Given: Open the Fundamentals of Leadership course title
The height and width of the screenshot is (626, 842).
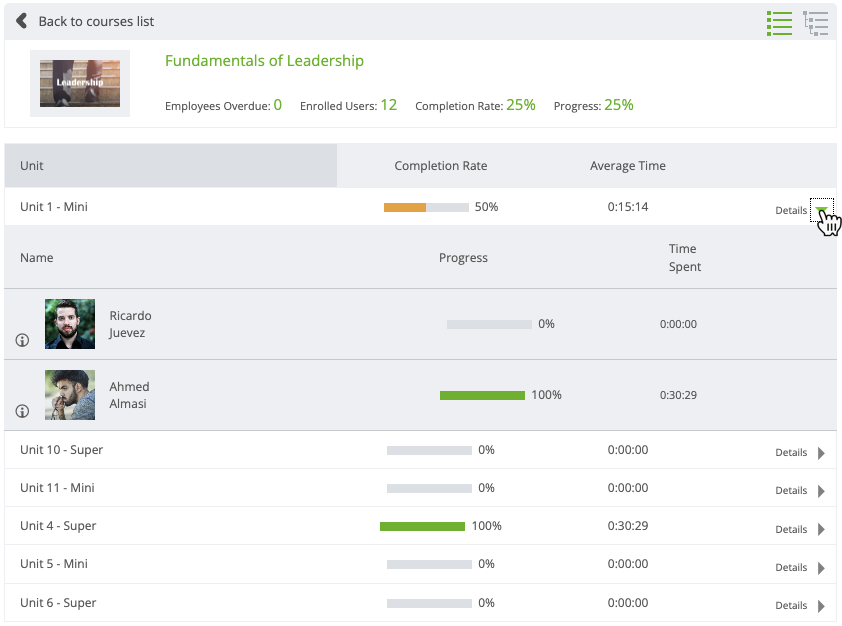Looking at the screenshot, I should 264,60.
